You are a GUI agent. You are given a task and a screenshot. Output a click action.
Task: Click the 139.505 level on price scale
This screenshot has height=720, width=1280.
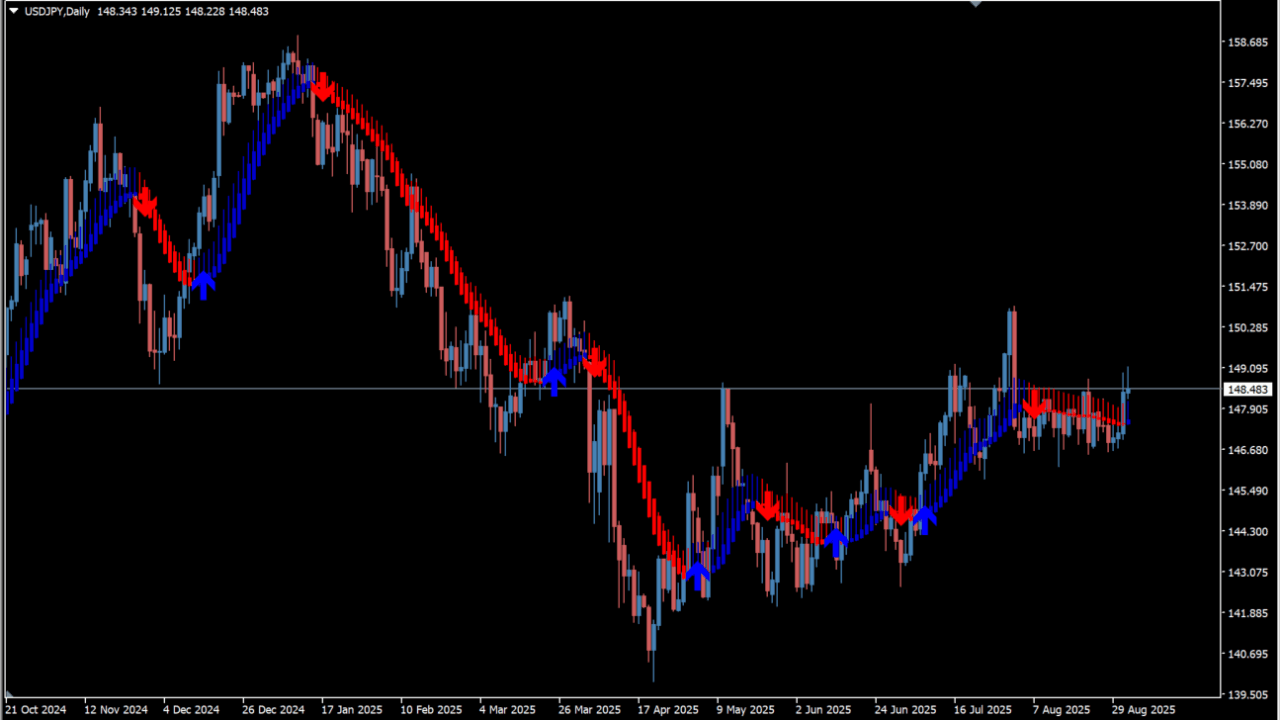(x=1247, y=695)
